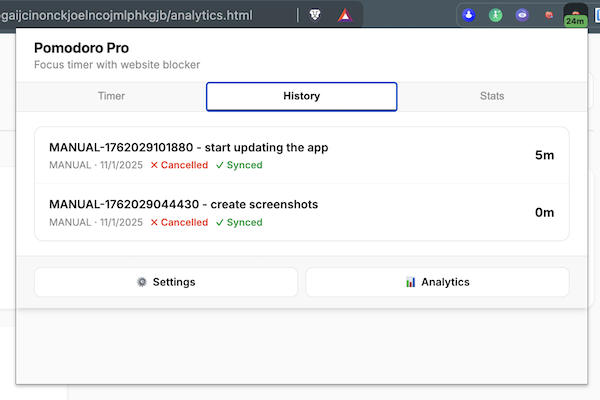600x400 pixels.
Task: Click the green round extension icon
Action: coord(496,15)
